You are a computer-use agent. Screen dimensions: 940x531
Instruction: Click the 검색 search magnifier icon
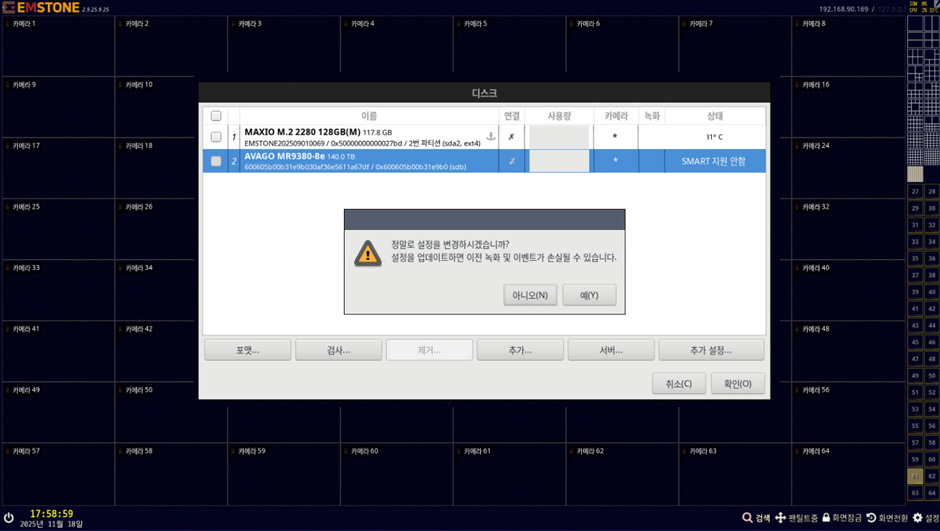(747, 518)
